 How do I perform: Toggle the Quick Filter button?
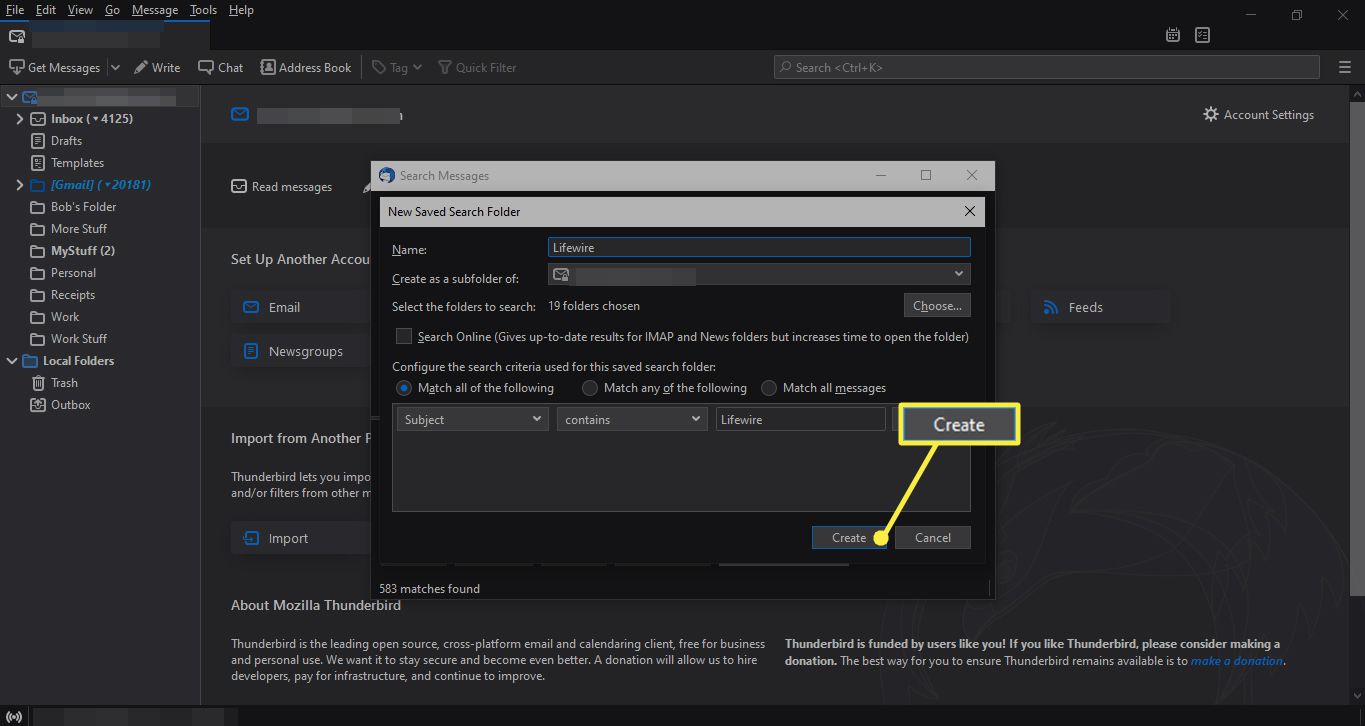pyautogui.click(x=477, y=67)
